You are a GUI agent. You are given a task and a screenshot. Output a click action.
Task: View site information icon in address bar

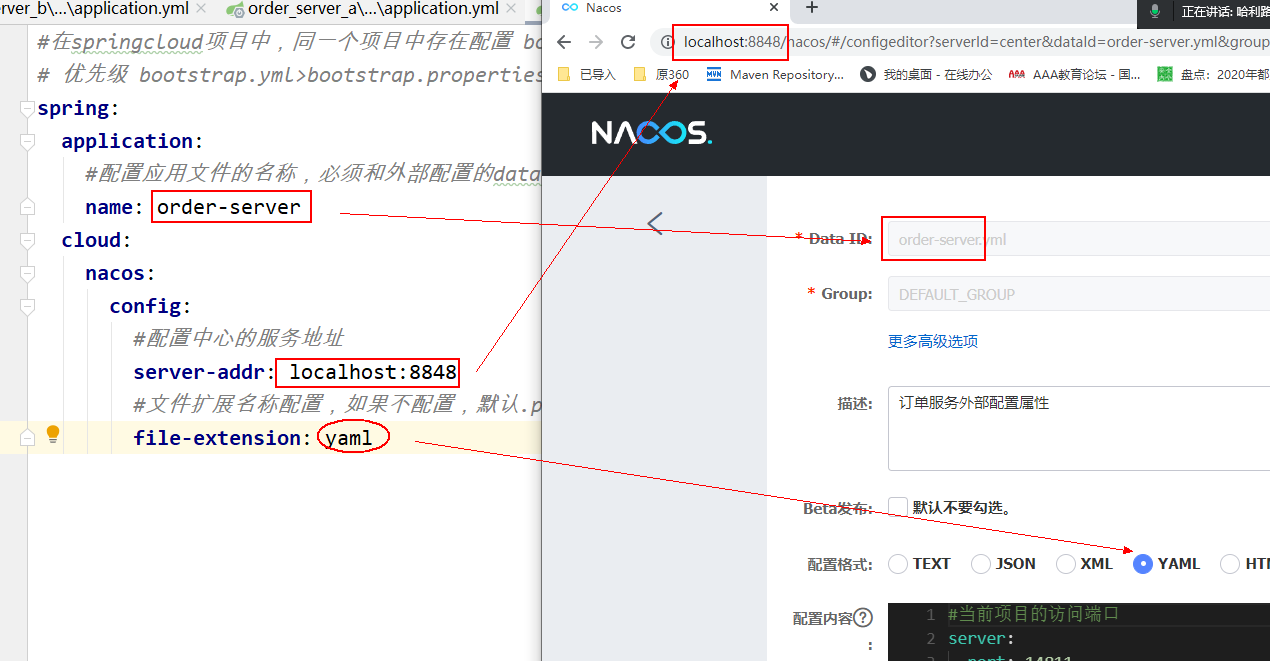click(x=667, y=42)
